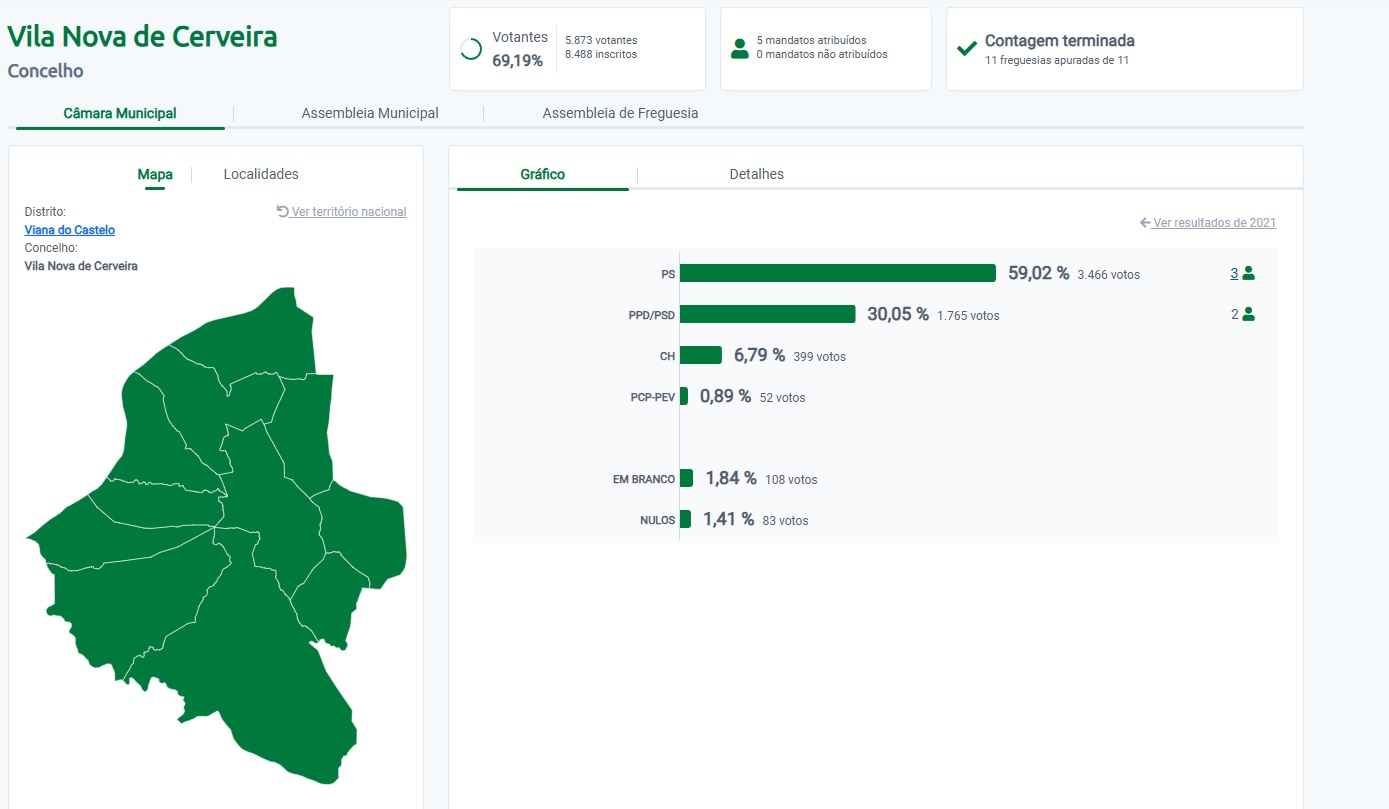The image size is (1389, 809).
Task: Click Ver território nacional link
Action: (x=349, y=212)
